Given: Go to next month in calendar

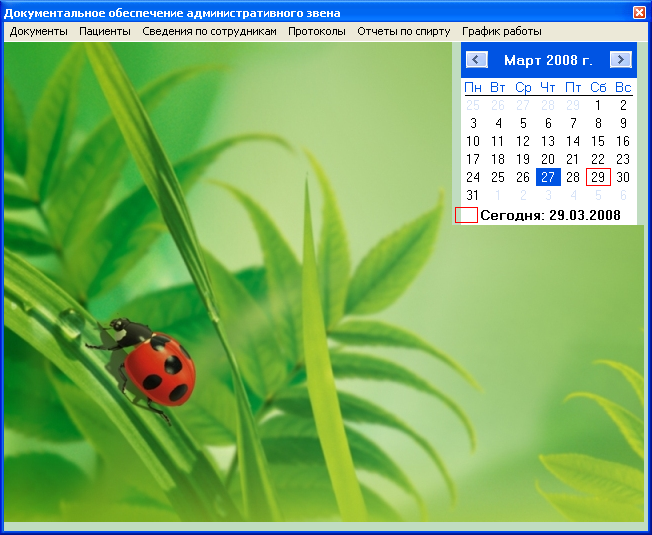Looking at the screenshot, I should [620, 59].
